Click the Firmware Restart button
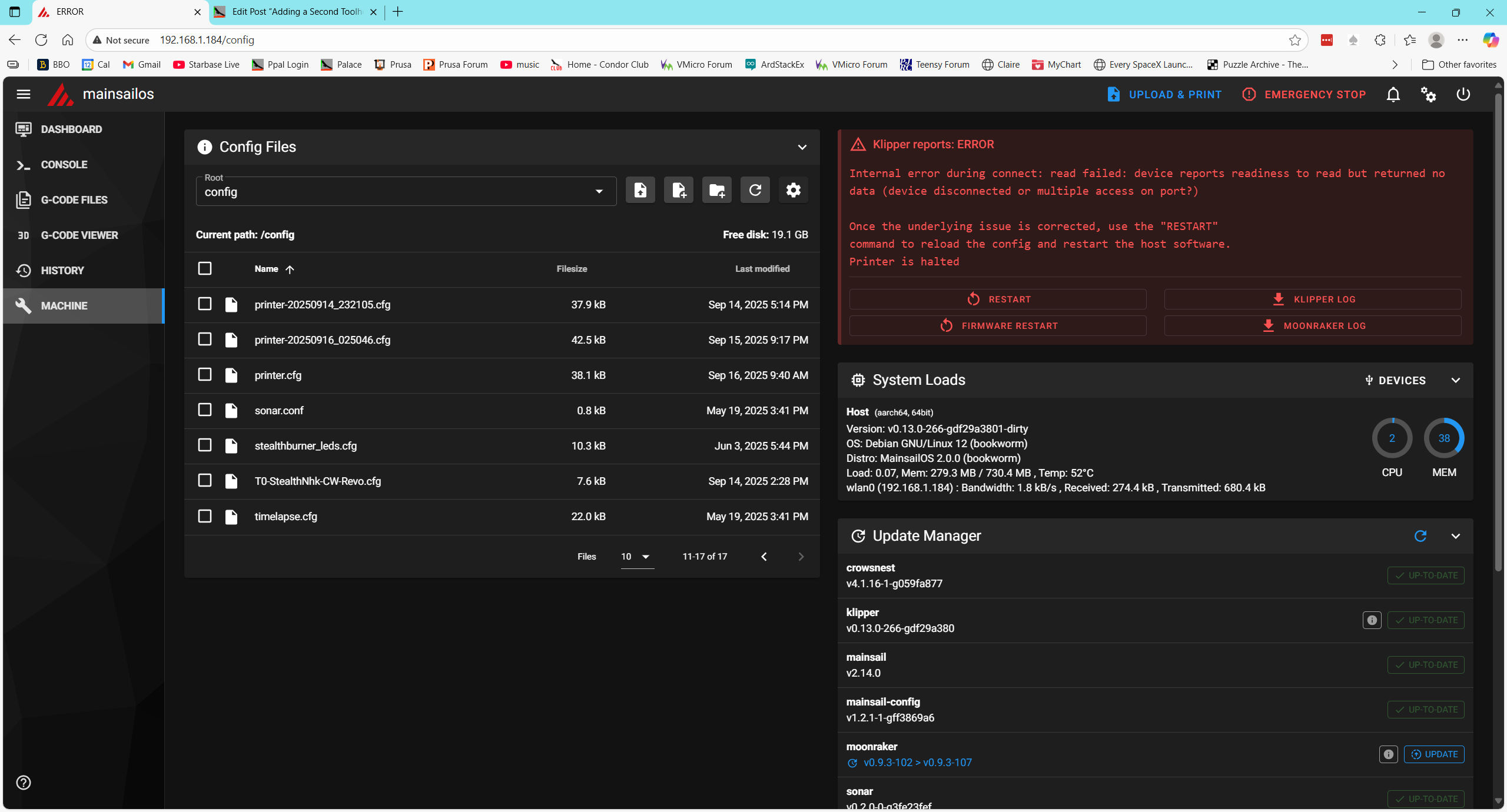This screenshot has width=1507, height=812. point(998,326)
